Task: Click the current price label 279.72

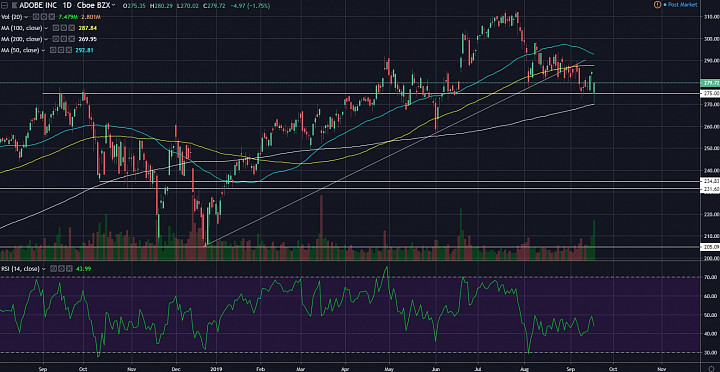Action: [709, 83]
